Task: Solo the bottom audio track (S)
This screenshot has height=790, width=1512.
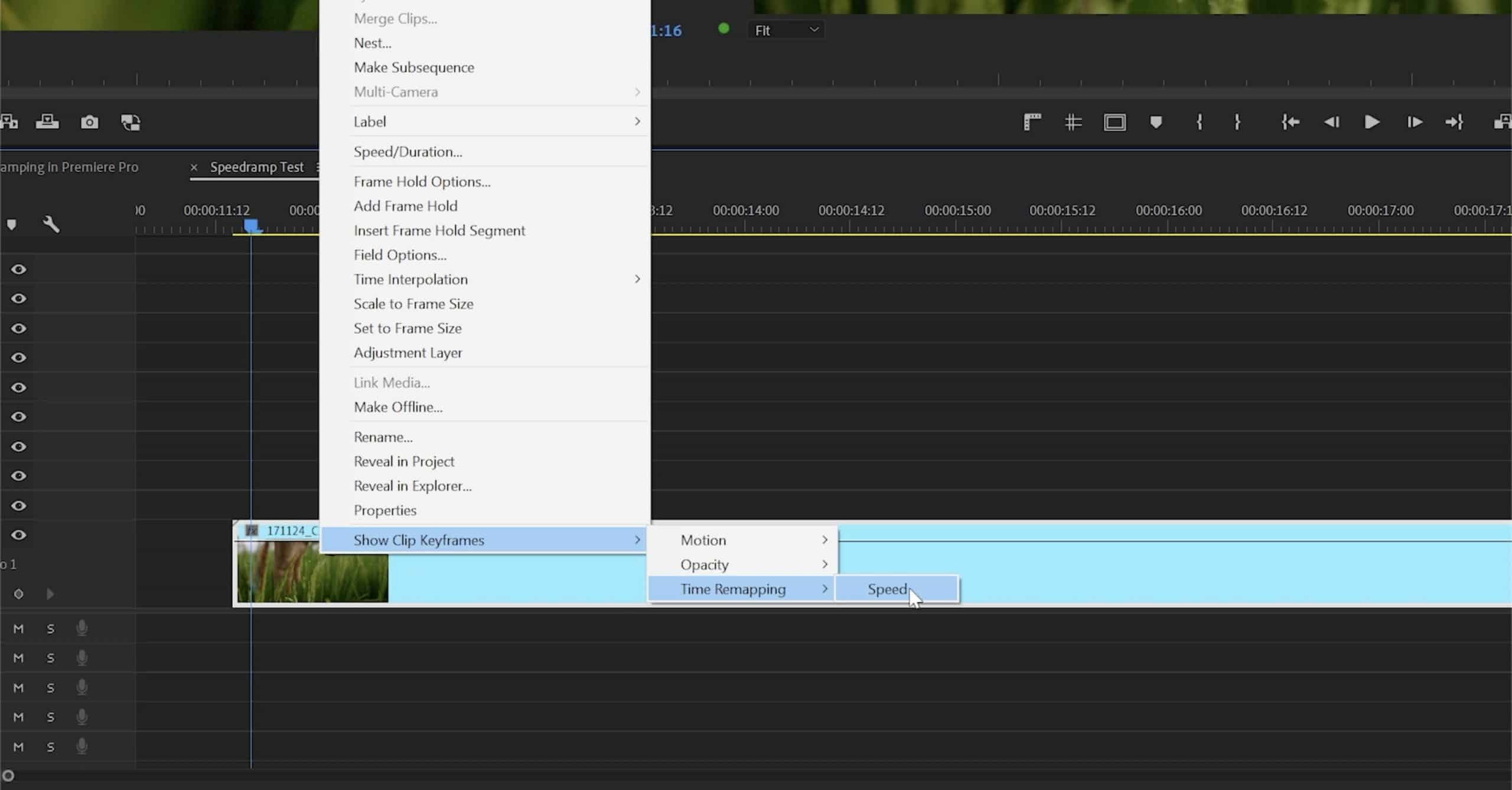Action: pos(51,747)
